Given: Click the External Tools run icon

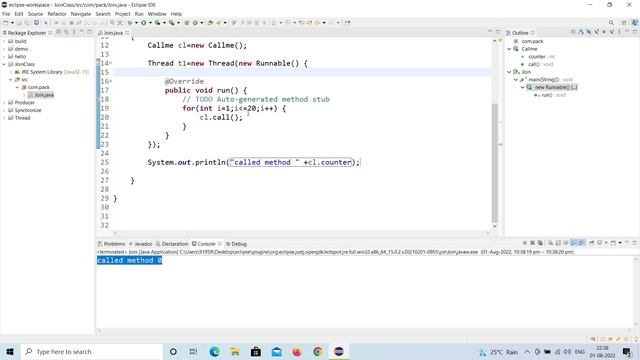Looking at the screenshot, I should 172,23.
